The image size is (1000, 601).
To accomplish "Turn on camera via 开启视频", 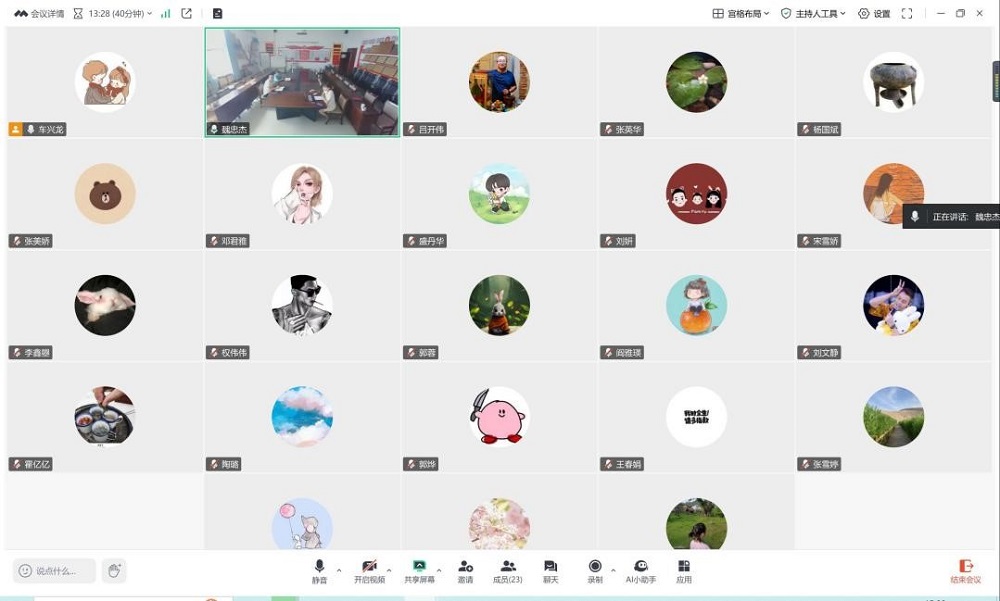I will pos(369,570).
